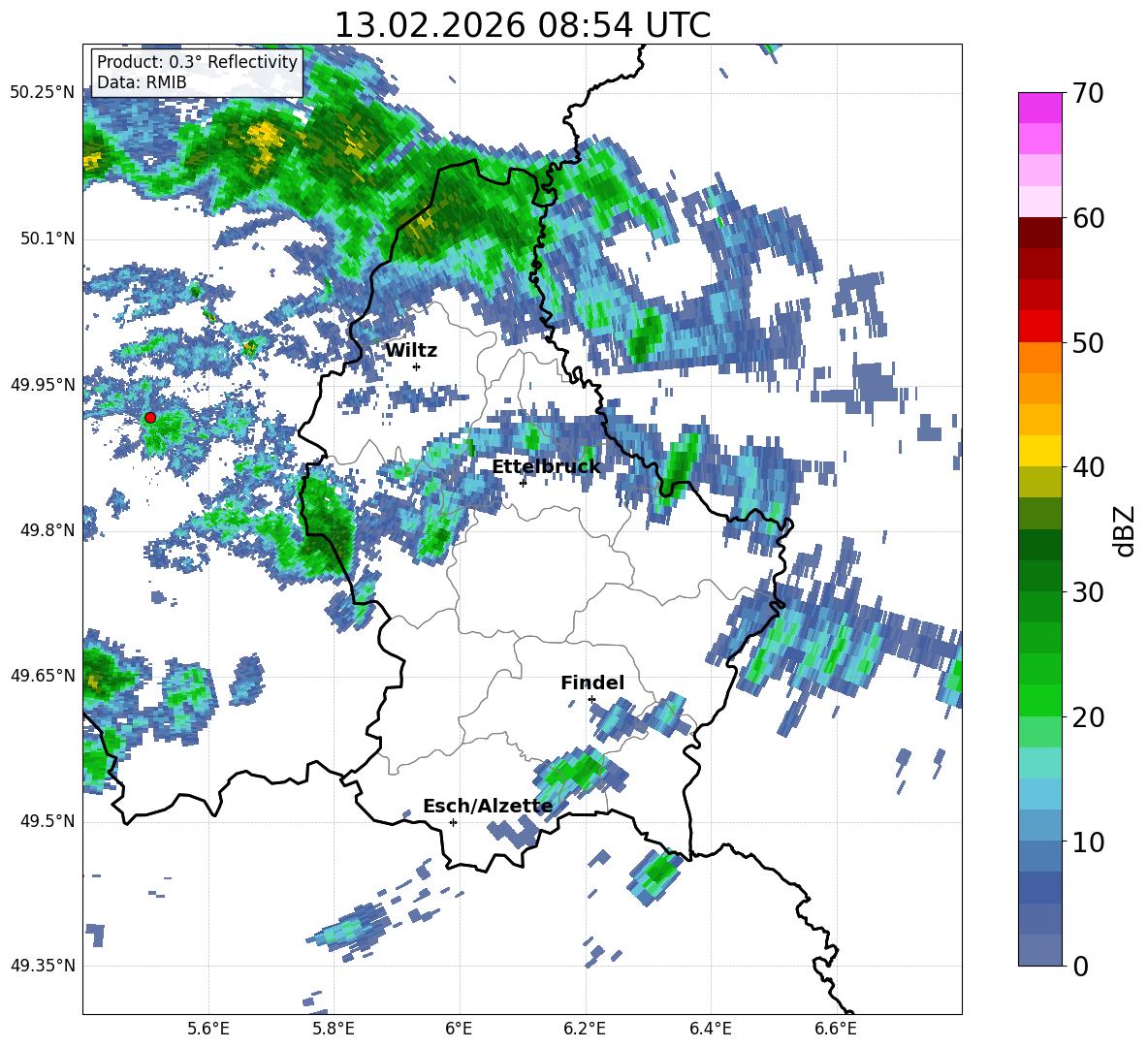Click the colorbar 70 tick label
Viewport: 1148px width, 1048px height.
click(1088, 94)
